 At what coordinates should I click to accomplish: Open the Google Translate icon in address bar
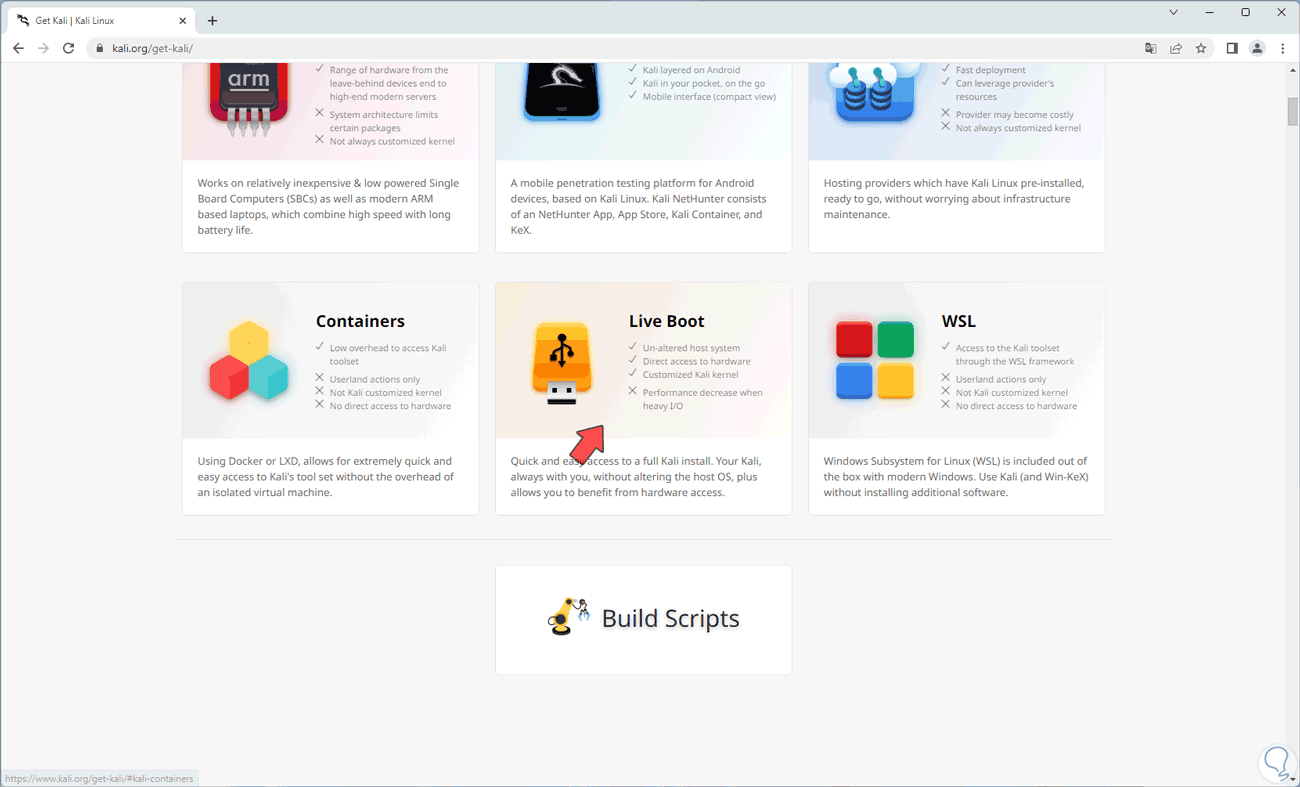(x=1151, y=48)
